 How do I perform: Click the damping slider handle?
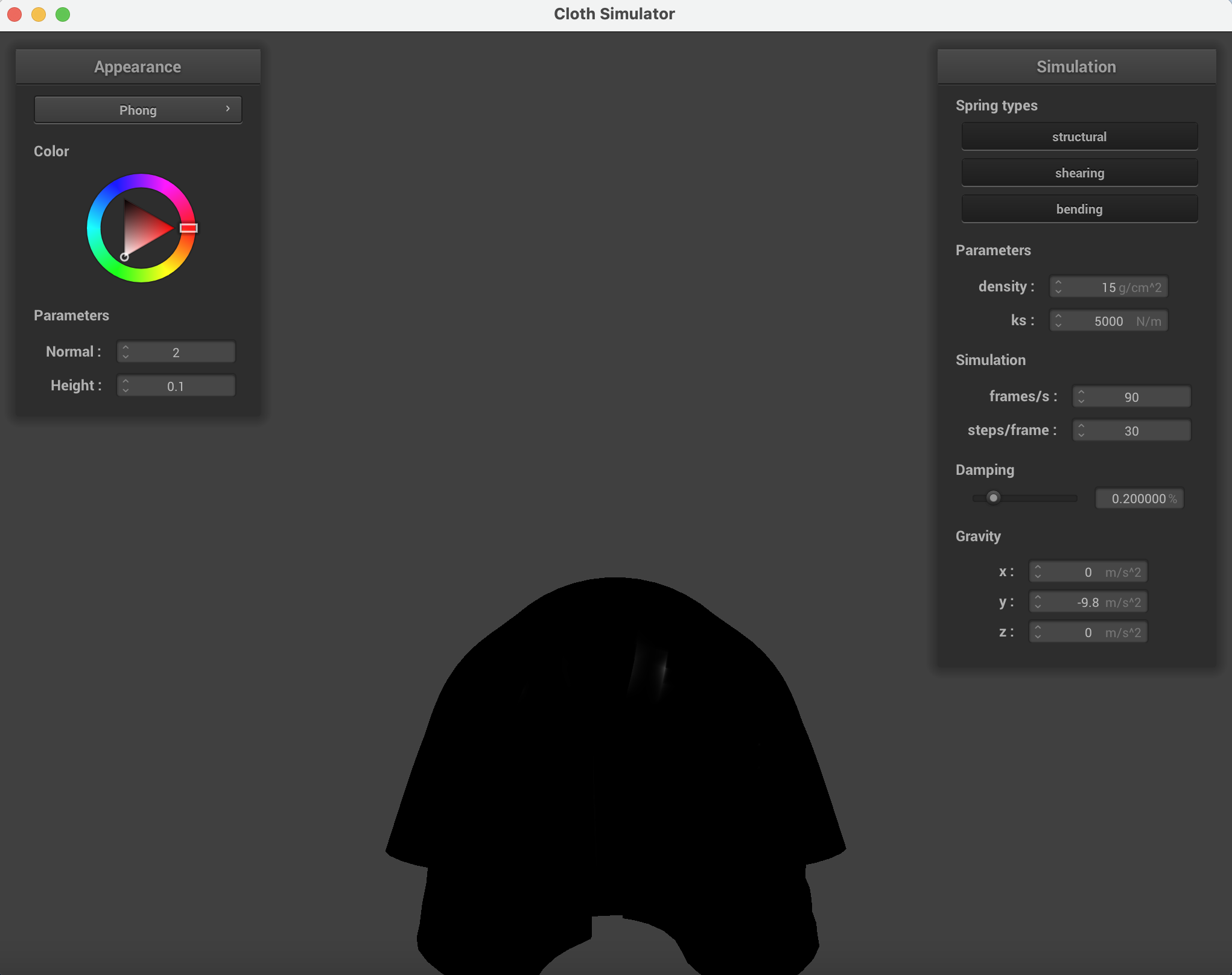[993, 498]
